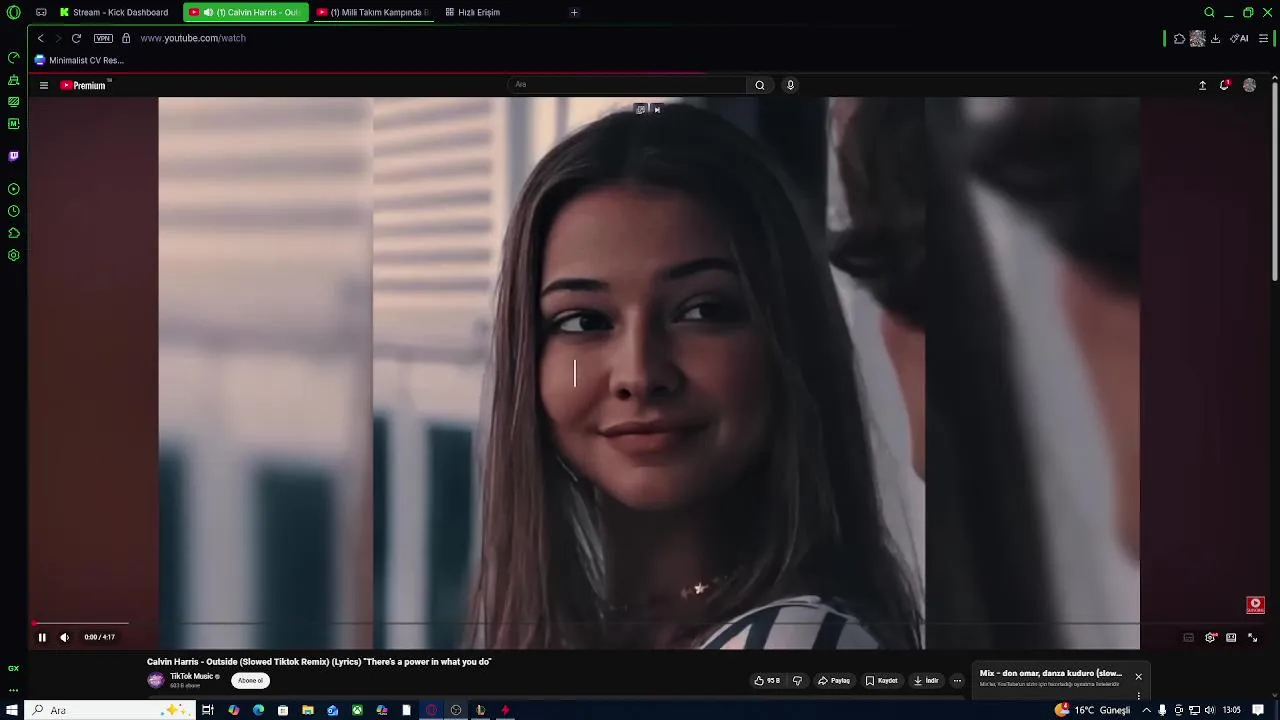Share video via Paylaş button
Screen dimensions: 1280x720
click(x=834, y=680)
